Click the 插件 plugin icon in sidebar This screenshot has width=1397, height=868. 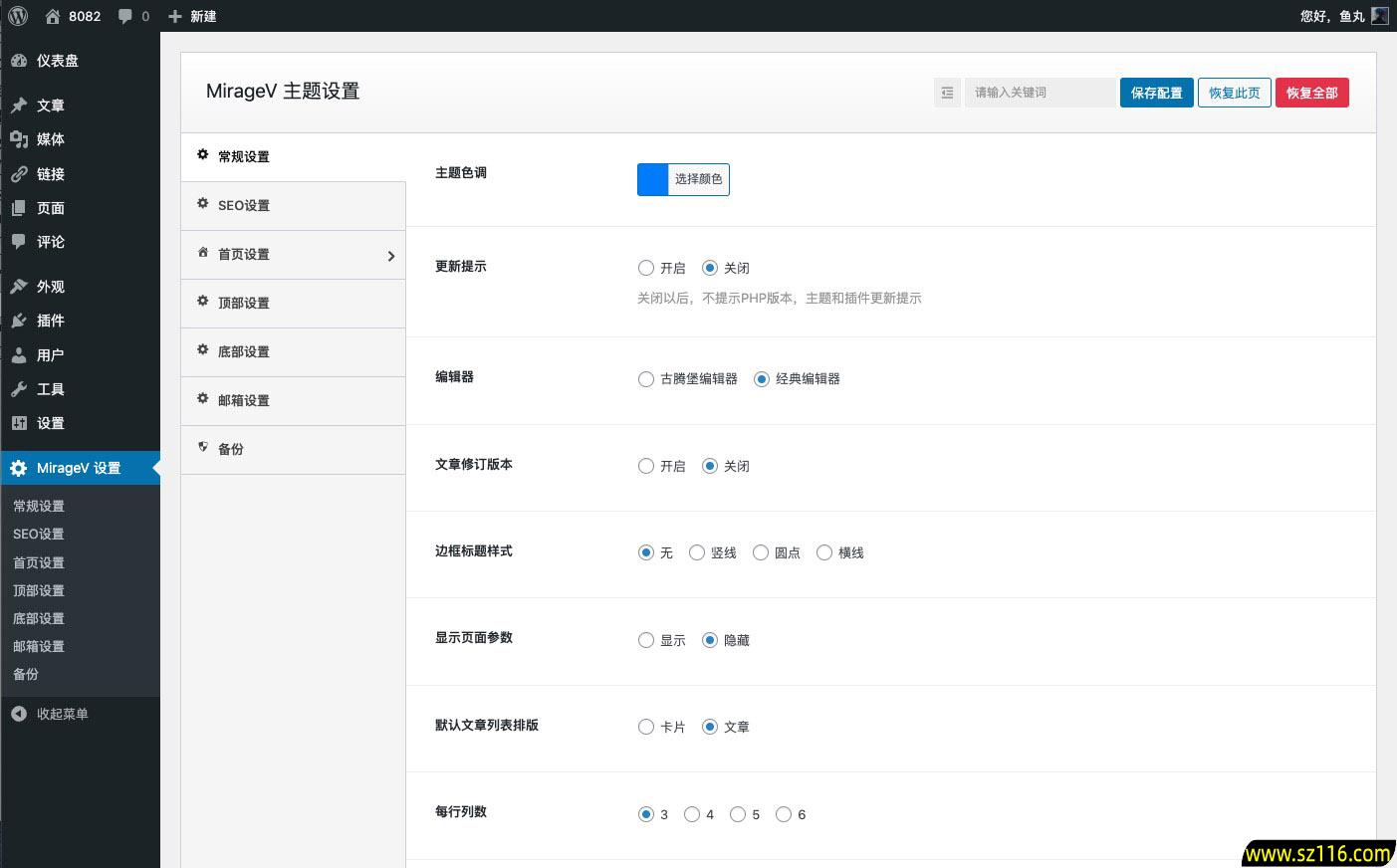(x=19, y=321)
